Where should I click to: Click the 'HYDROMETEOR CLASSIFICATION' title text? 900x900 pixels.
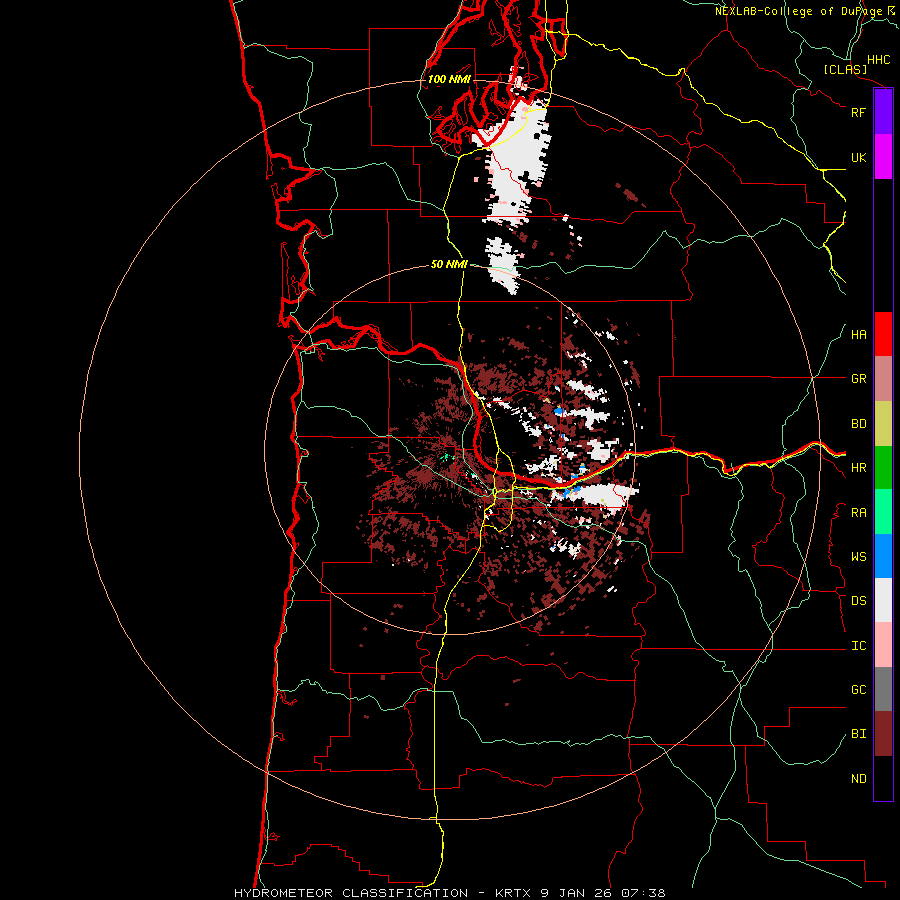point(351,893)
